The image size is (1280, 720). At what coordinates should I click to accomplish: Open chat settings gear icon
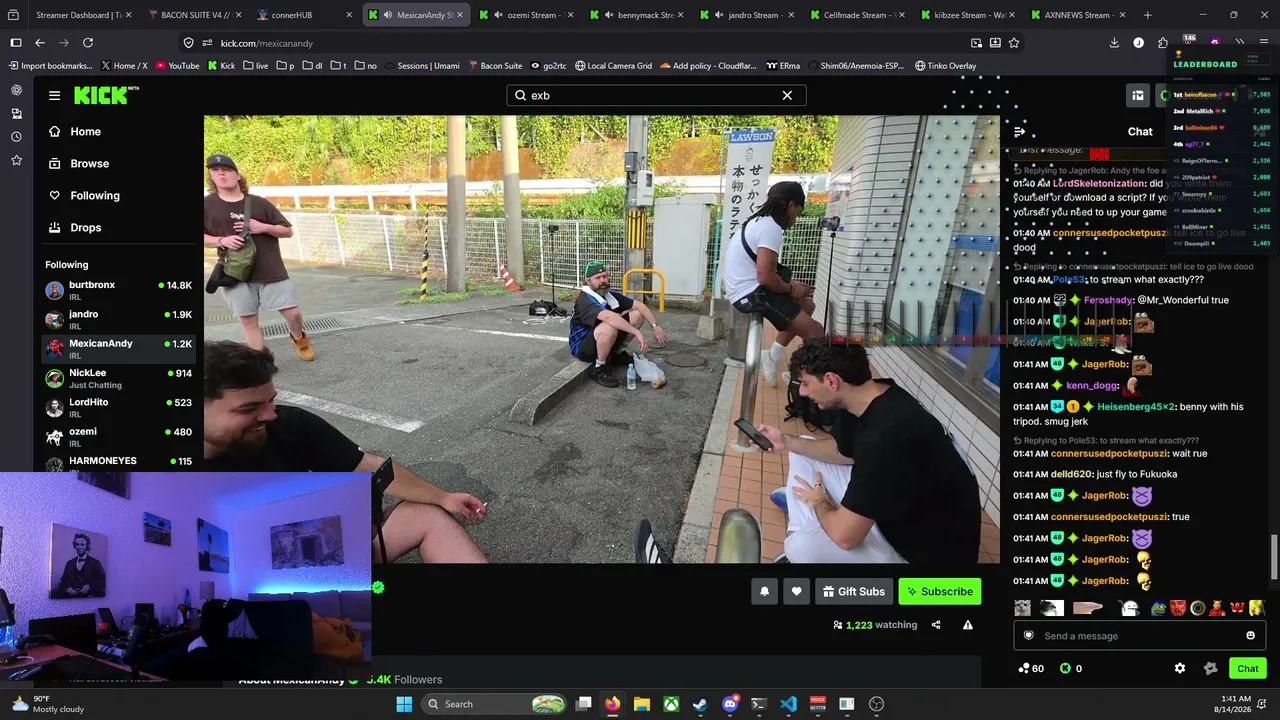click(1180, 668)
